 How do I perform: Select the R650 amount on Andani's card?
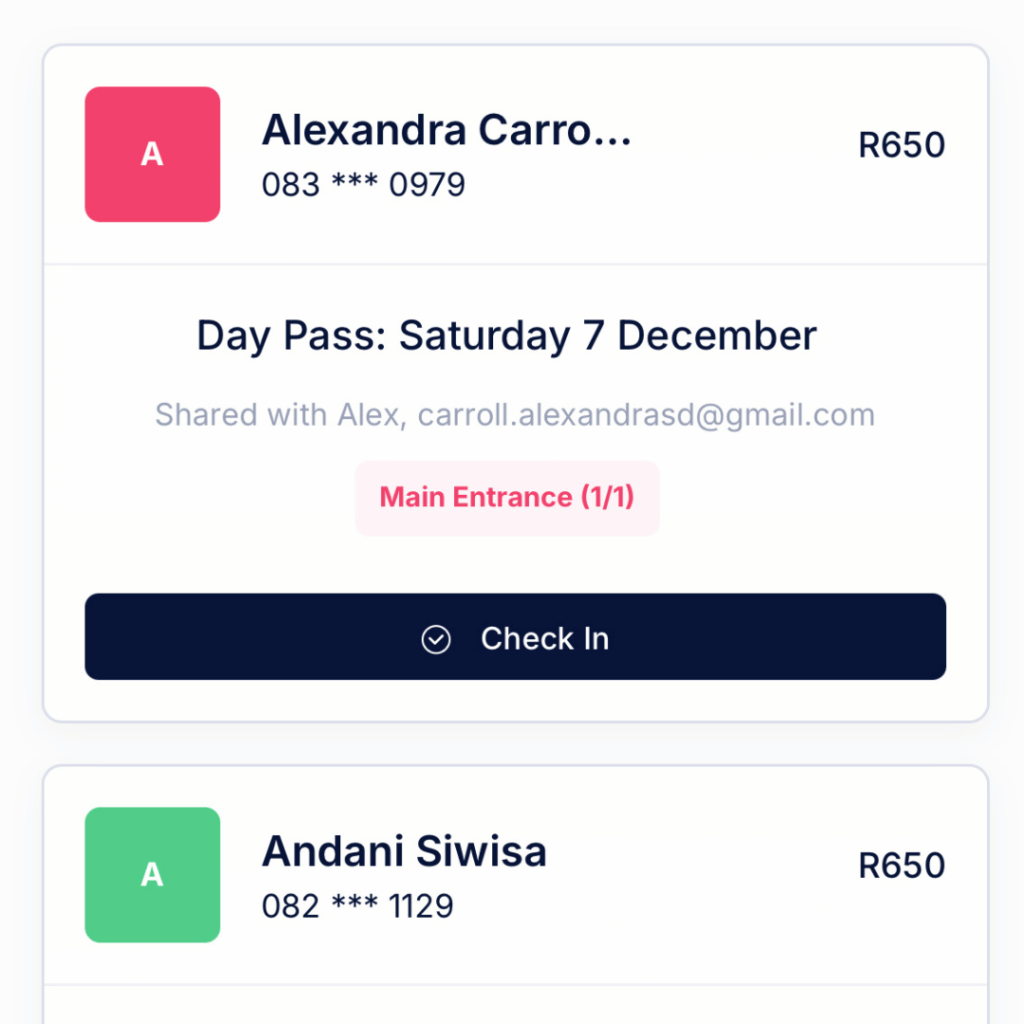point(902,866)
